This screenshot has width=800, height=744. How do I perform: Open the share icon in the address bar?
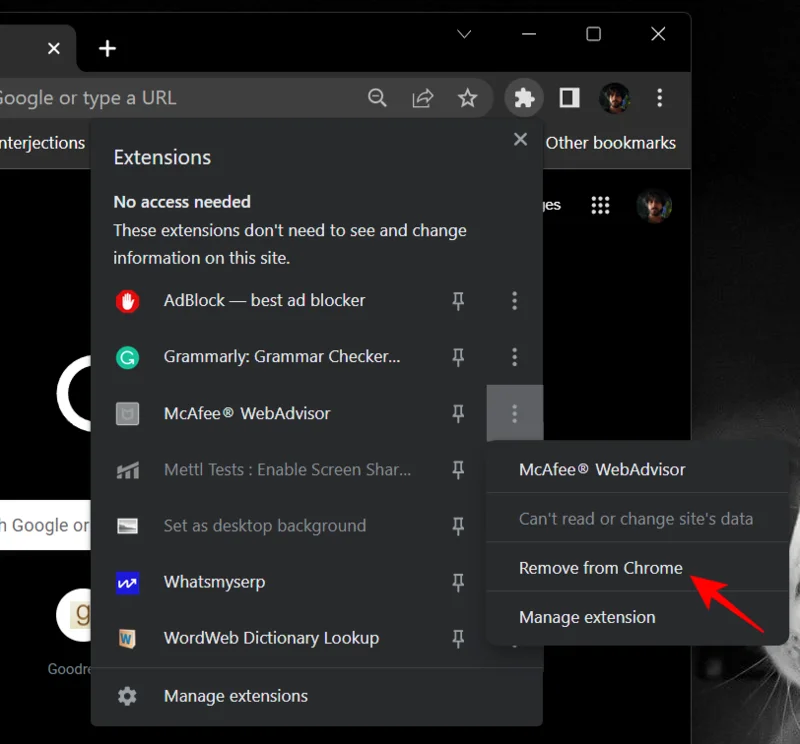pos(422,98)
